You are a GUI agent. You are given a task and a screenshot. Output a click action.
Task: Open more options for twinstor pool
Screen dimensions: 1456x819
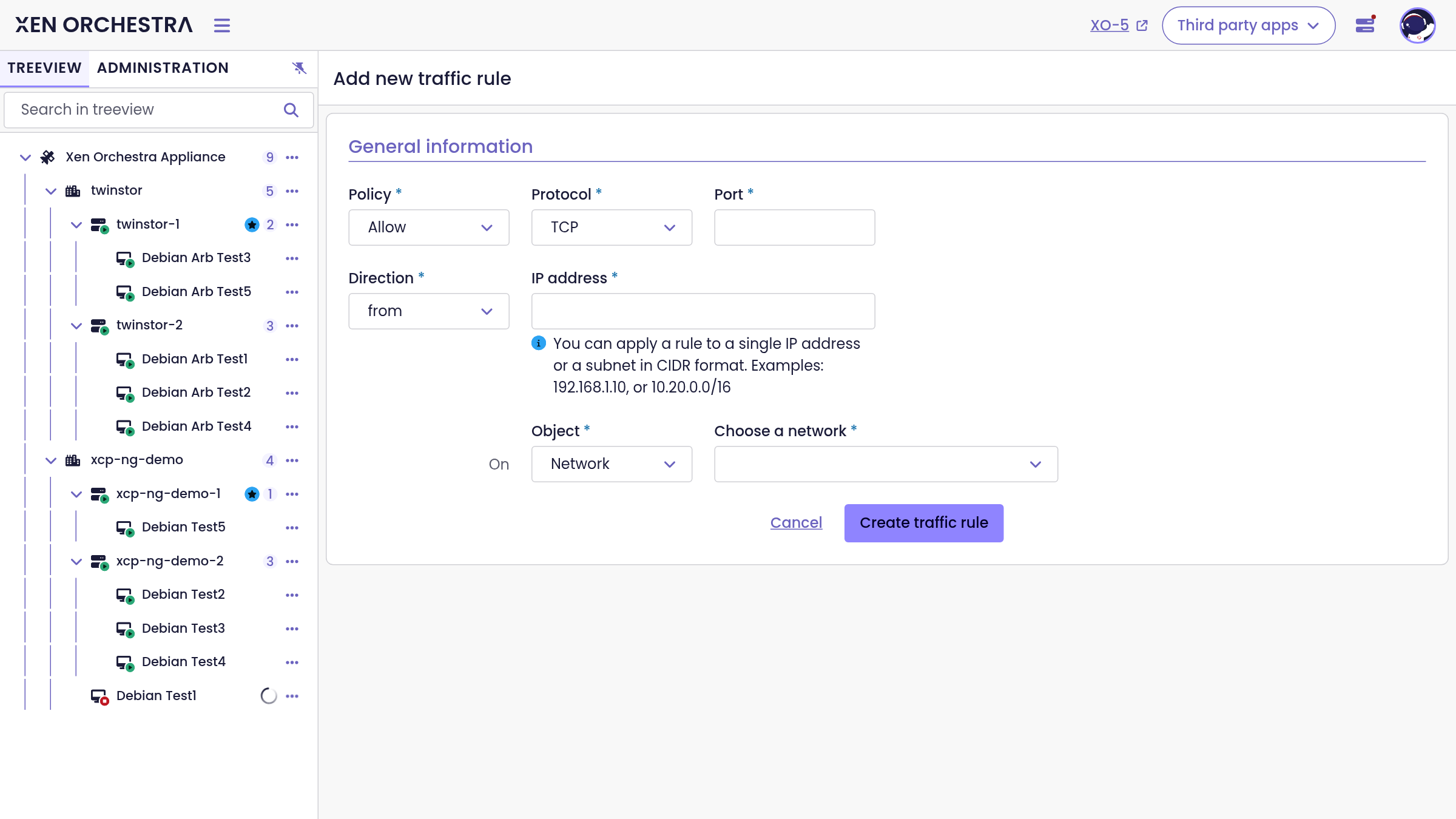[x=292, y=191]
